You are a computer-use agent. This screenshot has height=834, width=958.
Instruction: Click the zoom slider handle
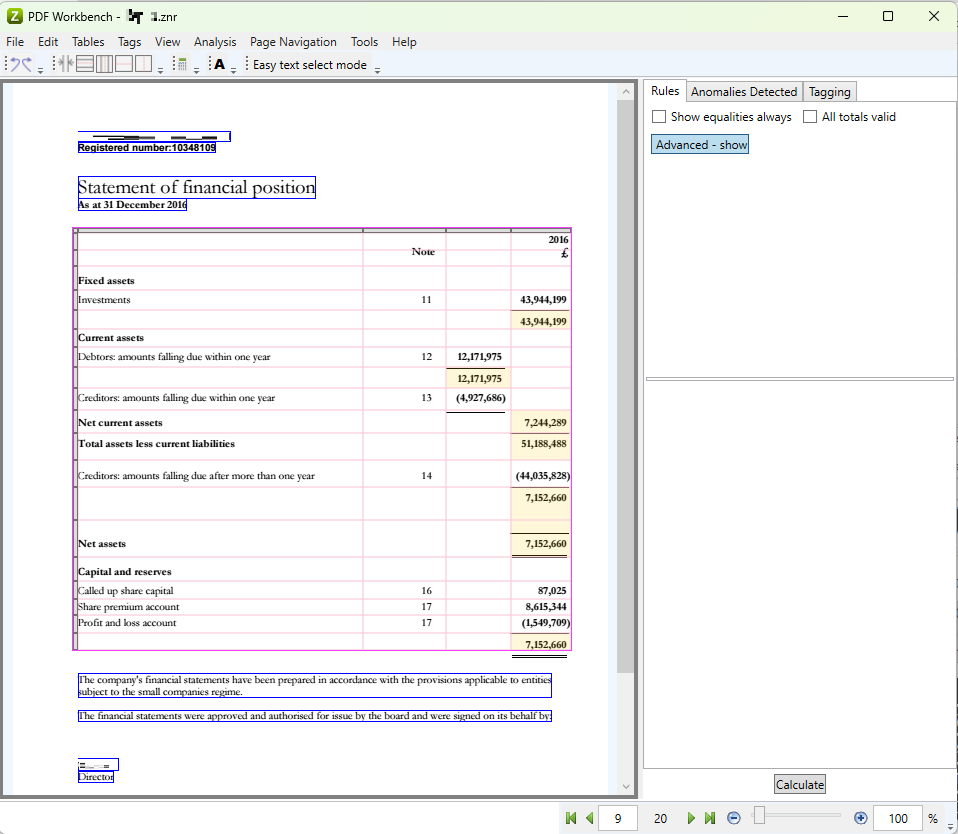coord(759,817)
